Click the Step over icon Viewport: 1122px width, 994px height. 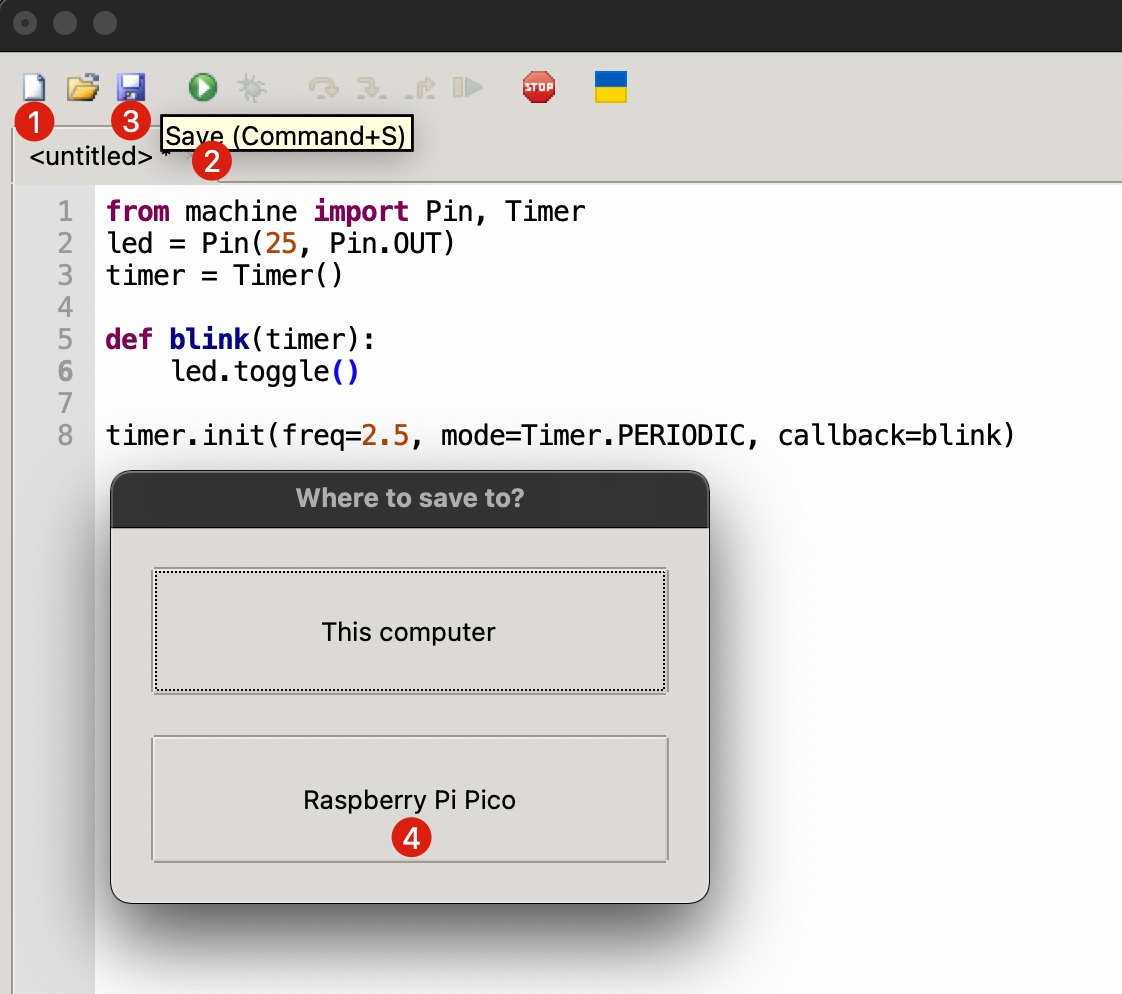pyautogui.click(x=323, y=88)
